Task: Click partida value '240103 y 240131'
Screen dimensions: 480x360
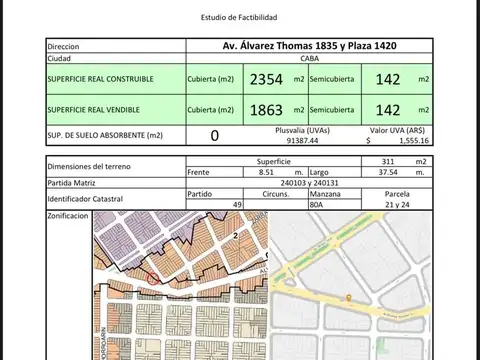Action: pyautogui.click(x=309, y=183)
